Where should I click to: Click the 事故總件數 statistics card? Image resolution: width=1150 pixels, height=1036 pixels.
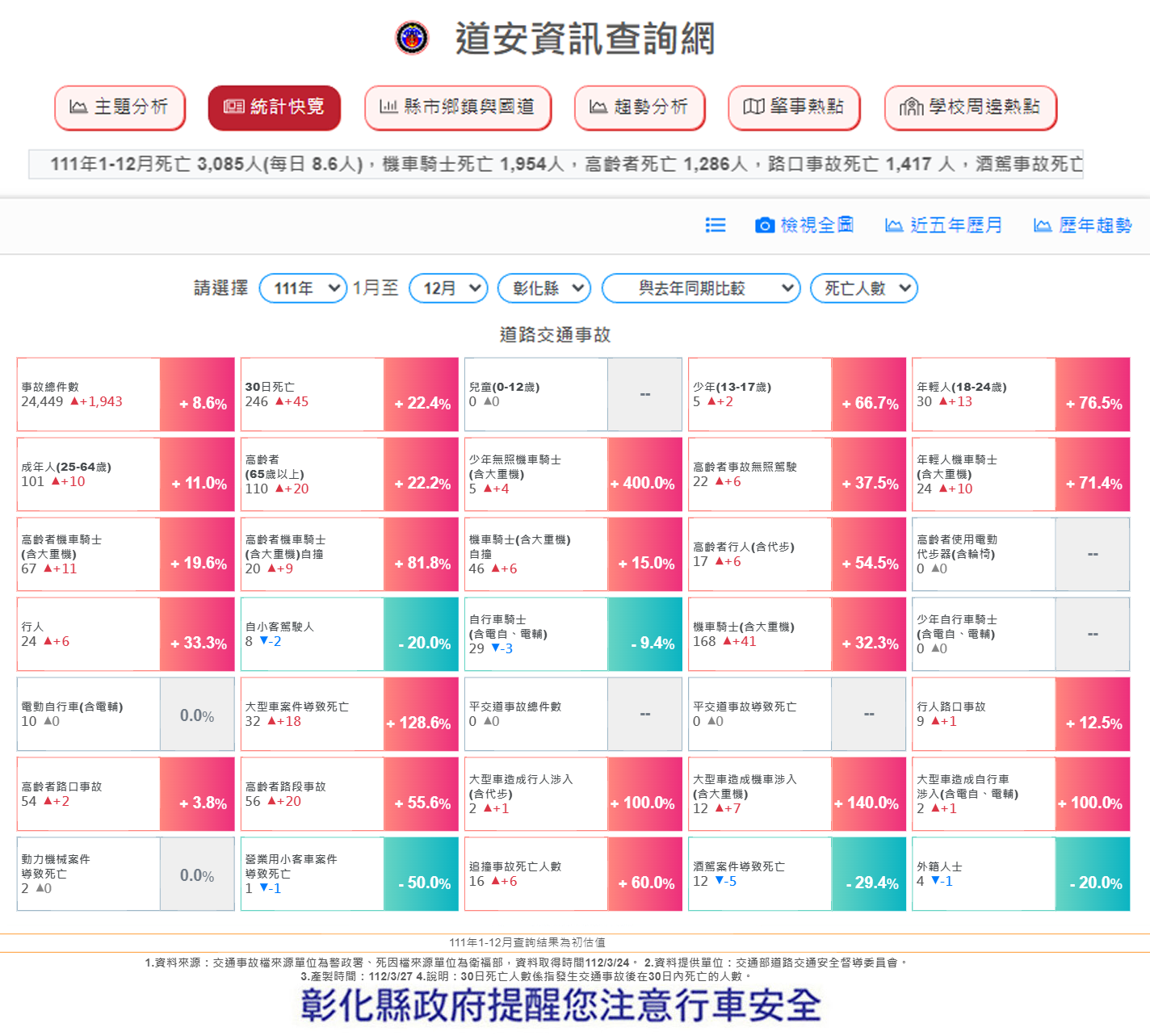click(x=89, y=395)
